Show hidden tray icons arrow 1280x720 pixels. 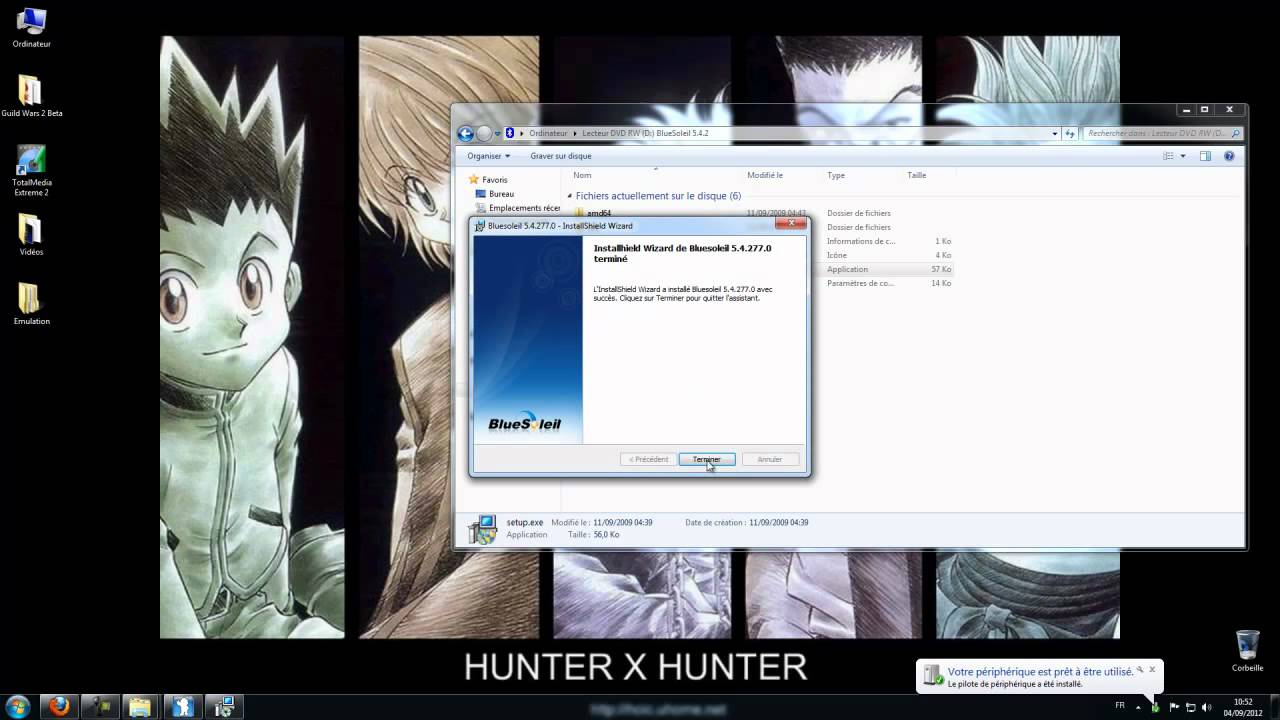pos(1138,707)
